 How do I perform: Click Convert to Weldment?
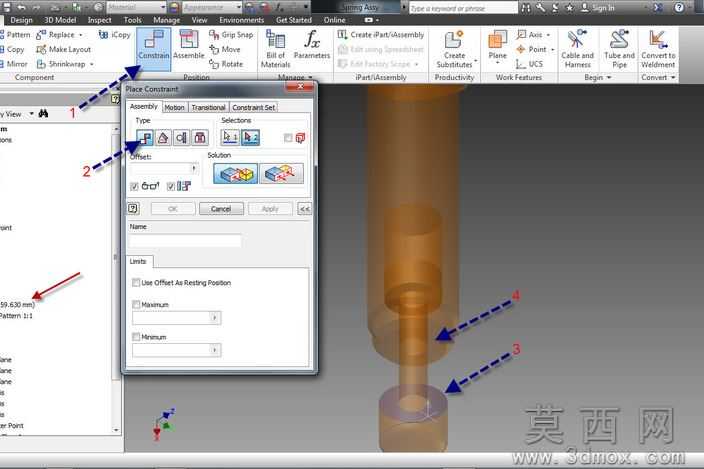click(658, 49)
